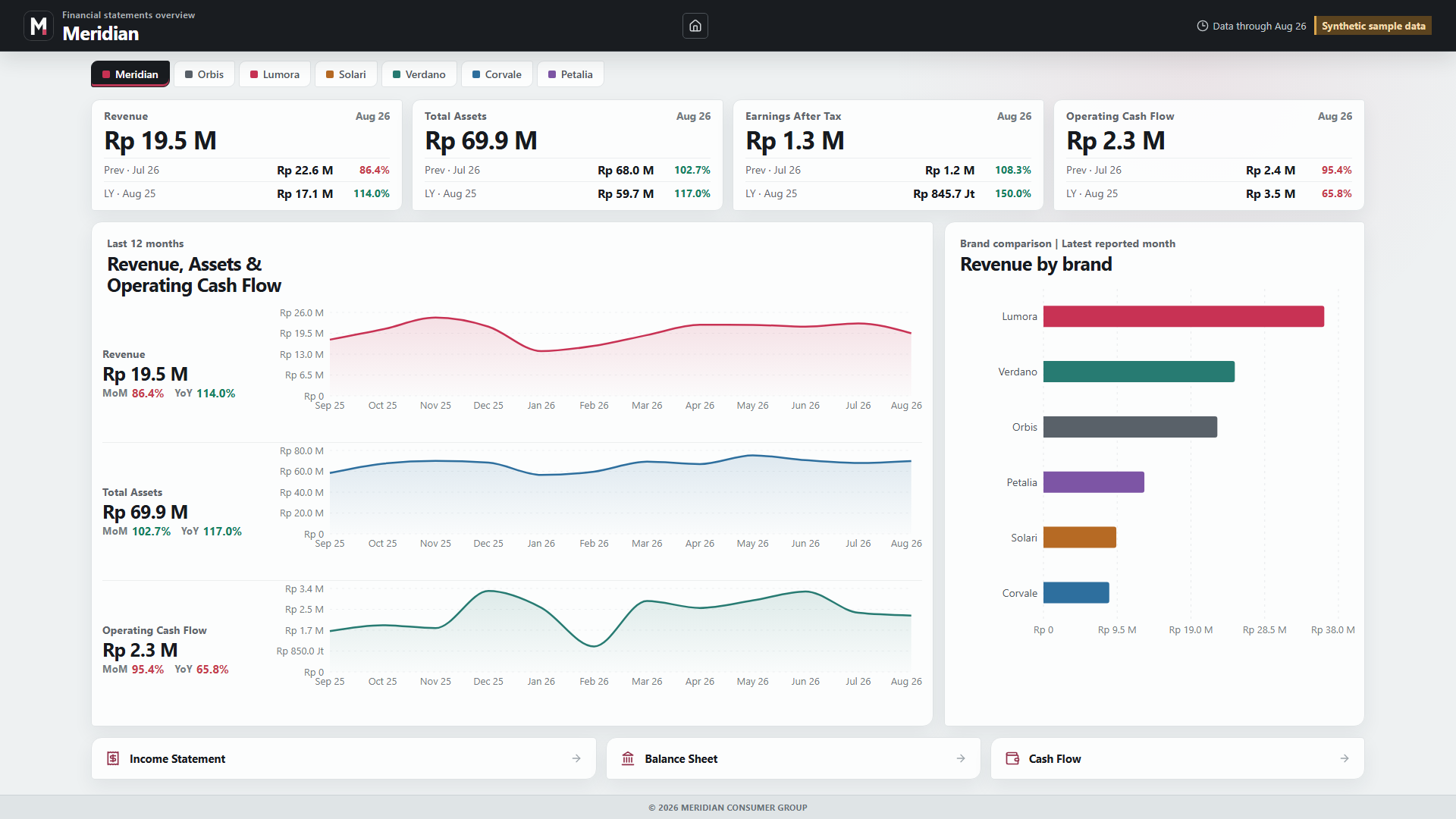The width and height of the screenshot is (1456, 819).
Task: Click the Financial statements overview subtitle
Action: click(x=128, y=15)
